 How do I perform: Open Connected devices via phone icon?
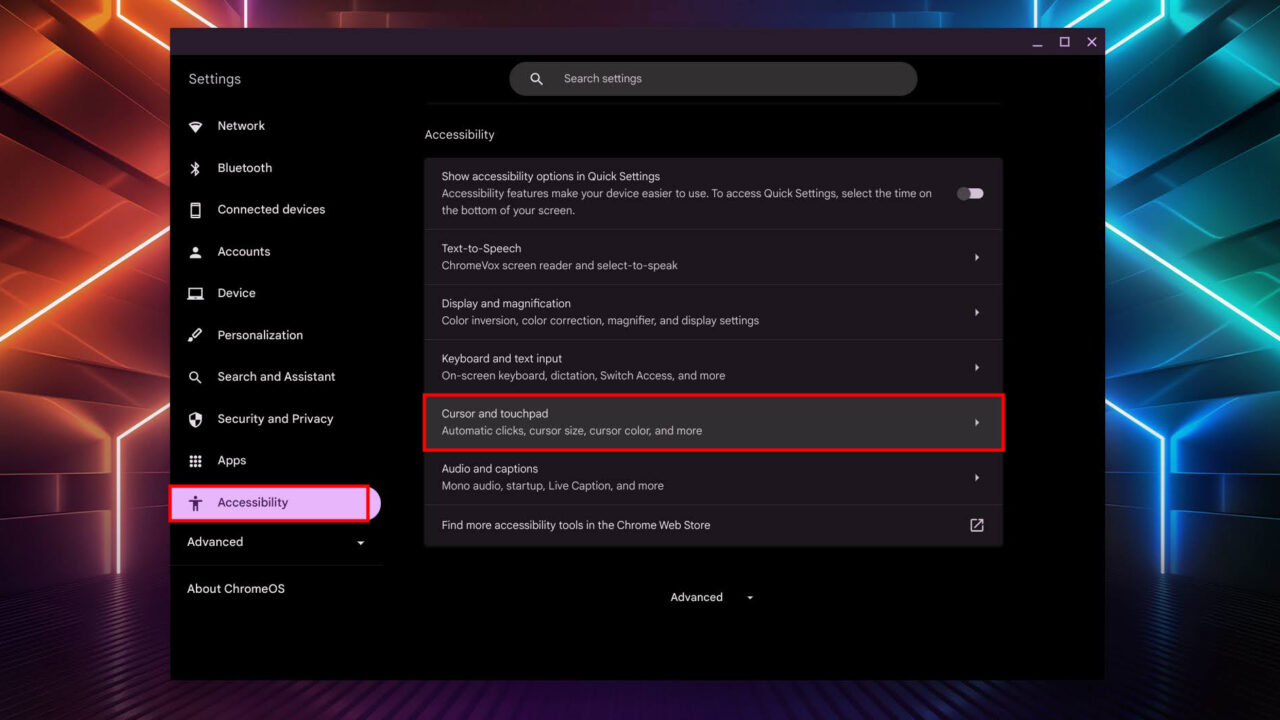point(196,210)
